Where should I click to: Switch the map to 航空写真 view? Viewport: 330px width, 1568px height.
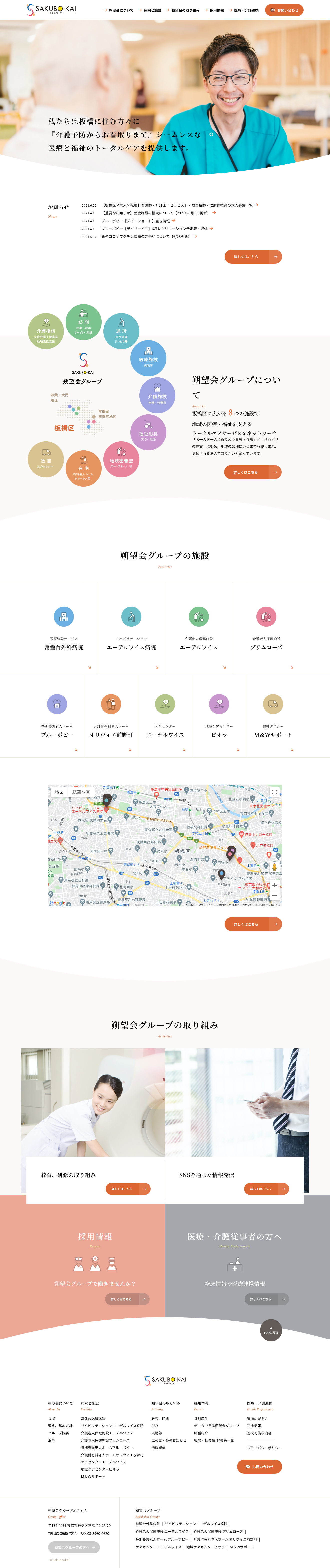(81, 792)
